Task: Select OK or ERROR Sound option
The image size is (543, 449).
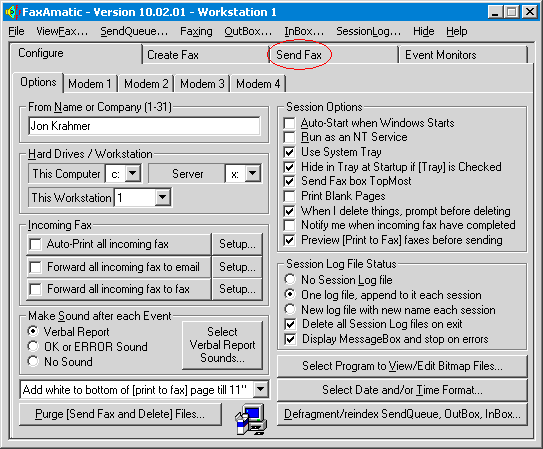Action: 33,346
